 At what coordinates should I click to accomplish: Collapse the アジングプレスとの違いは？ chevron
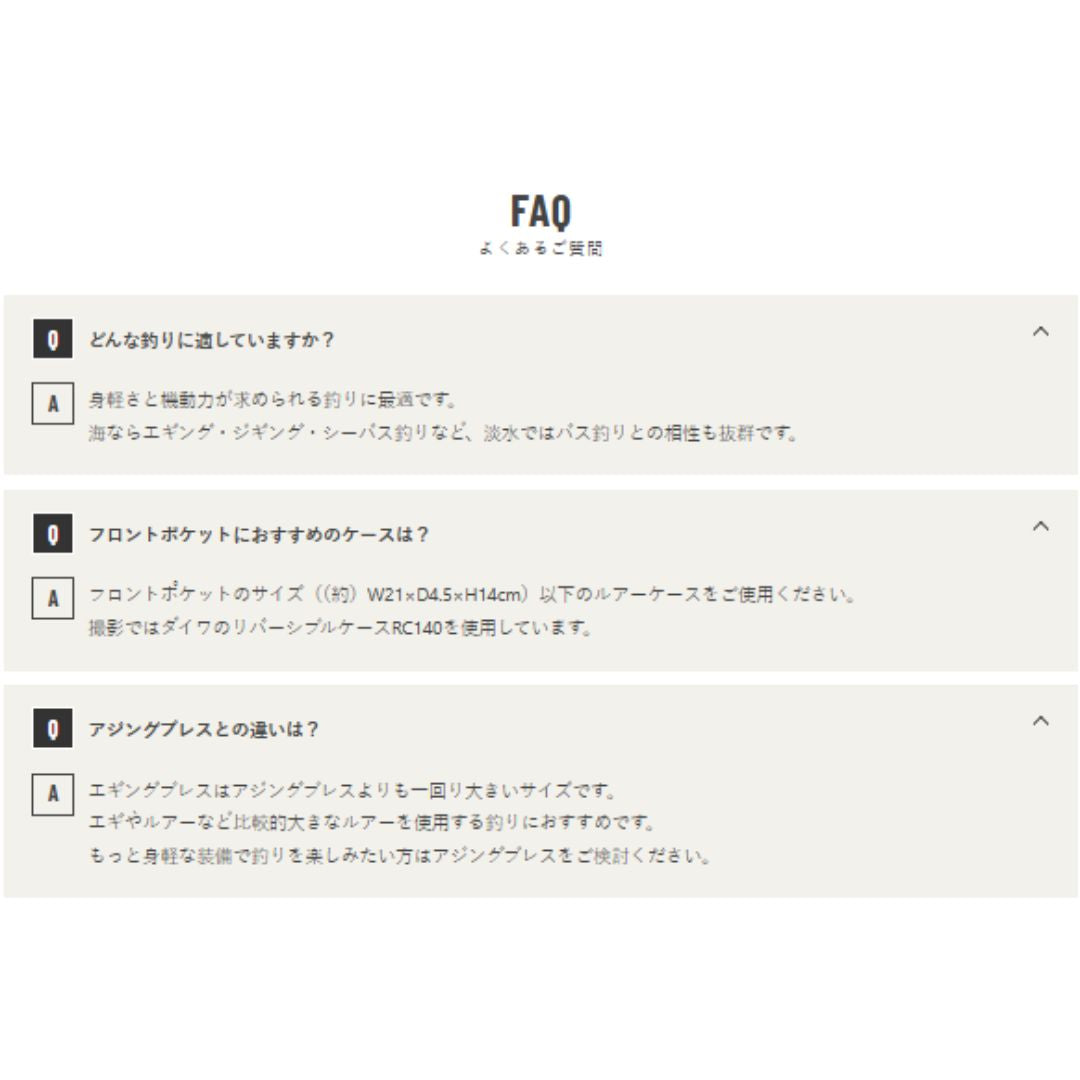click(1041, 721)
